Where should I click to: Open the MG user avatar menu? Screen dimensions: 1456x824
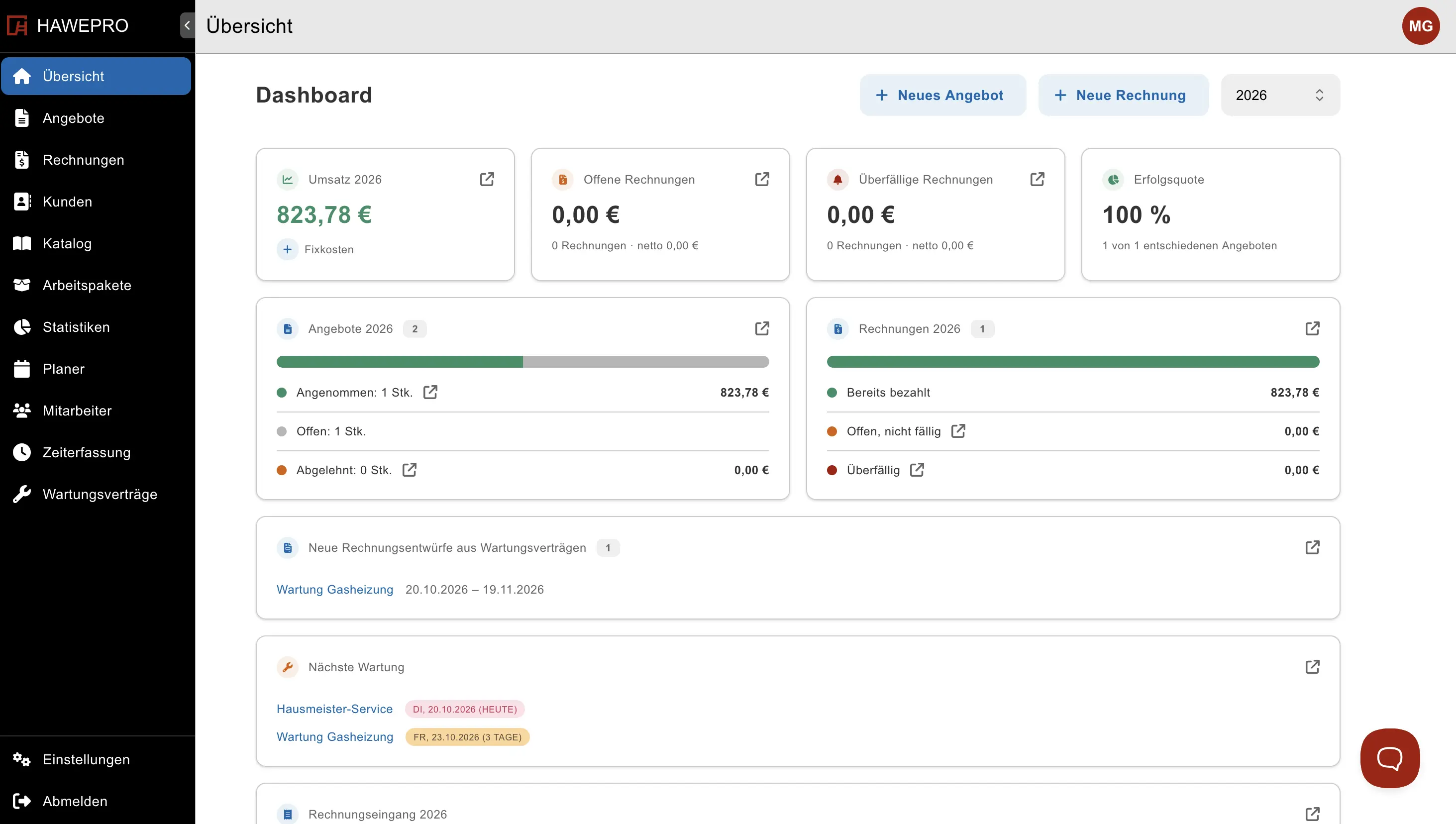click(1420, 26)
